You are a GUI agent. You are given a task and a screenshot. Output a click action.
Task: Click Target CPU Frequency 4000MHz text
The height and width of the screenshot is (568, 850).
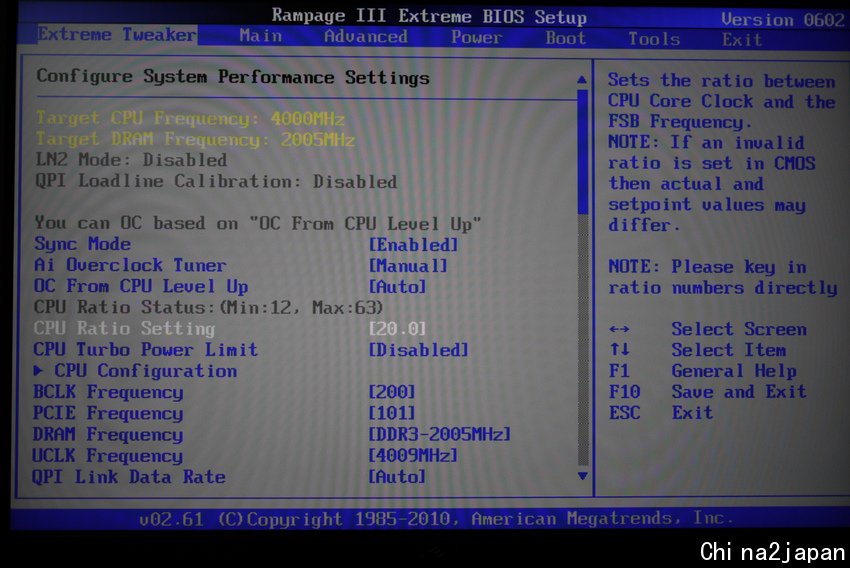(190, 118)
